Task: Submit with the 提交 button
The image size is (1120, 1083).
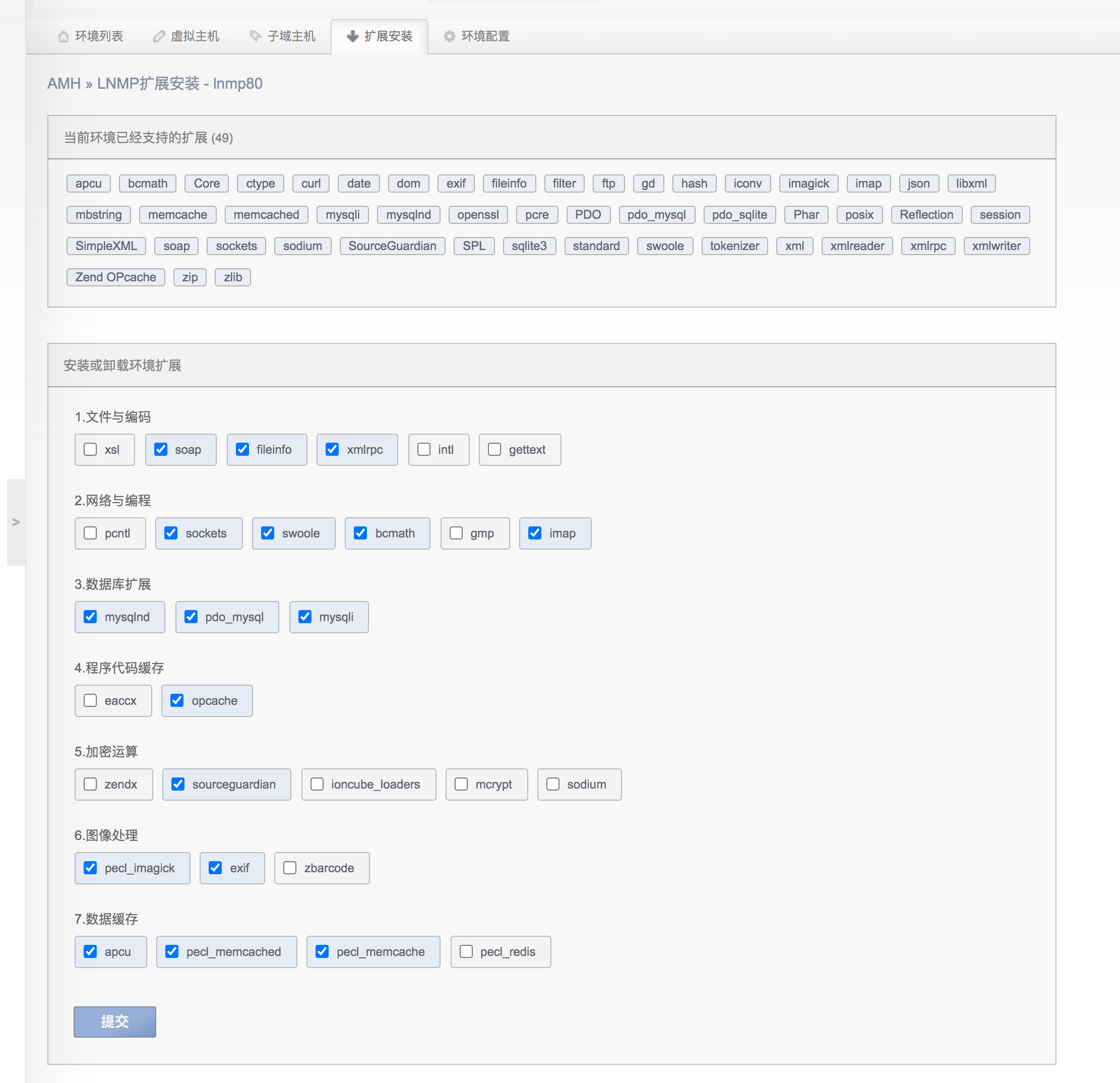Action: point(115,1021)
